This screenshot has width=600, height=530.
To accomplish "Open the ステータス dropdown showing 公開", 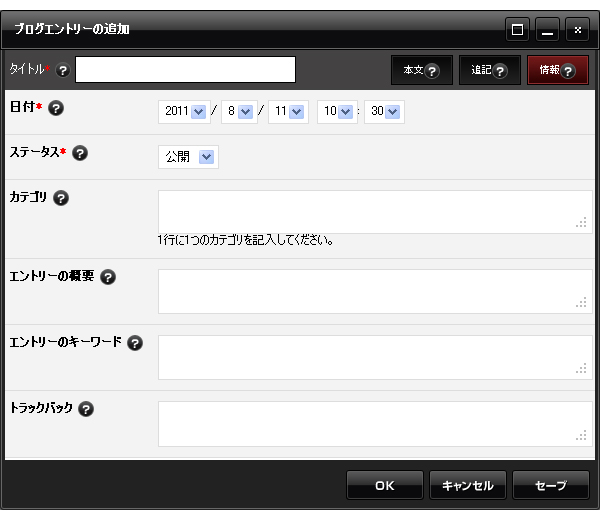I will click(x=188, y=157).
